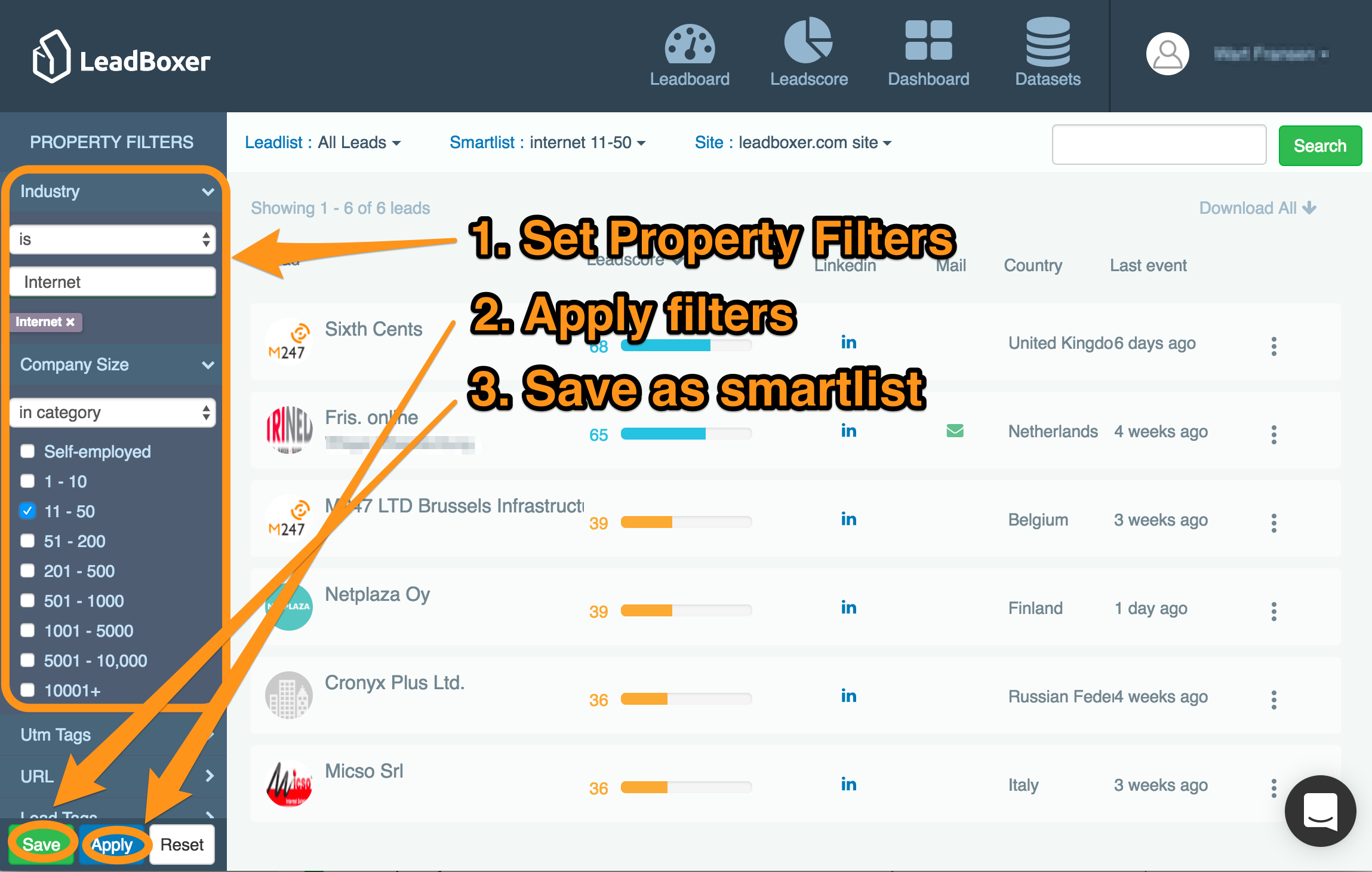
Task: Open LinkedIn for Fris. online
Action: point(848,431)
